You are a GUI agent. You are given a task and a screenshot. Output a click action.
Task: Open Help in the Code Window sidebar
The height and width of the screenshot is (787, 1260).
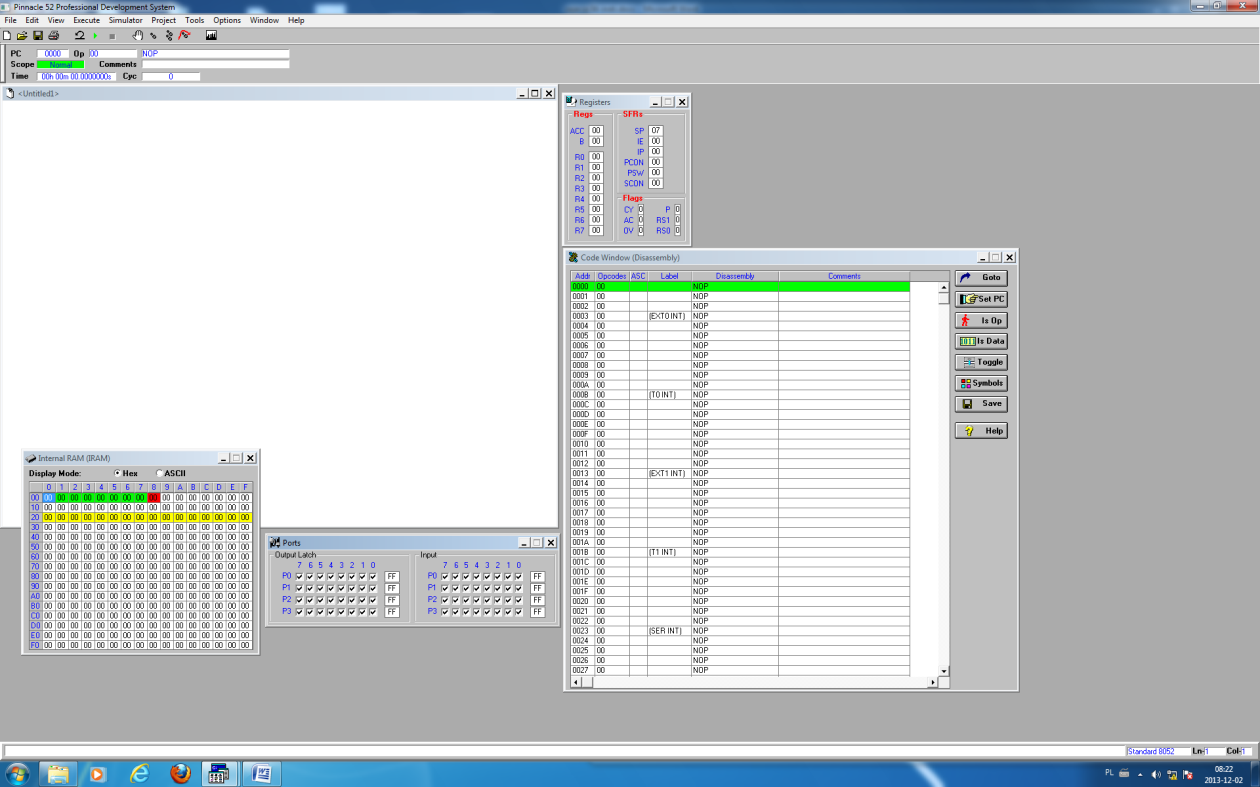click(981, 431)
